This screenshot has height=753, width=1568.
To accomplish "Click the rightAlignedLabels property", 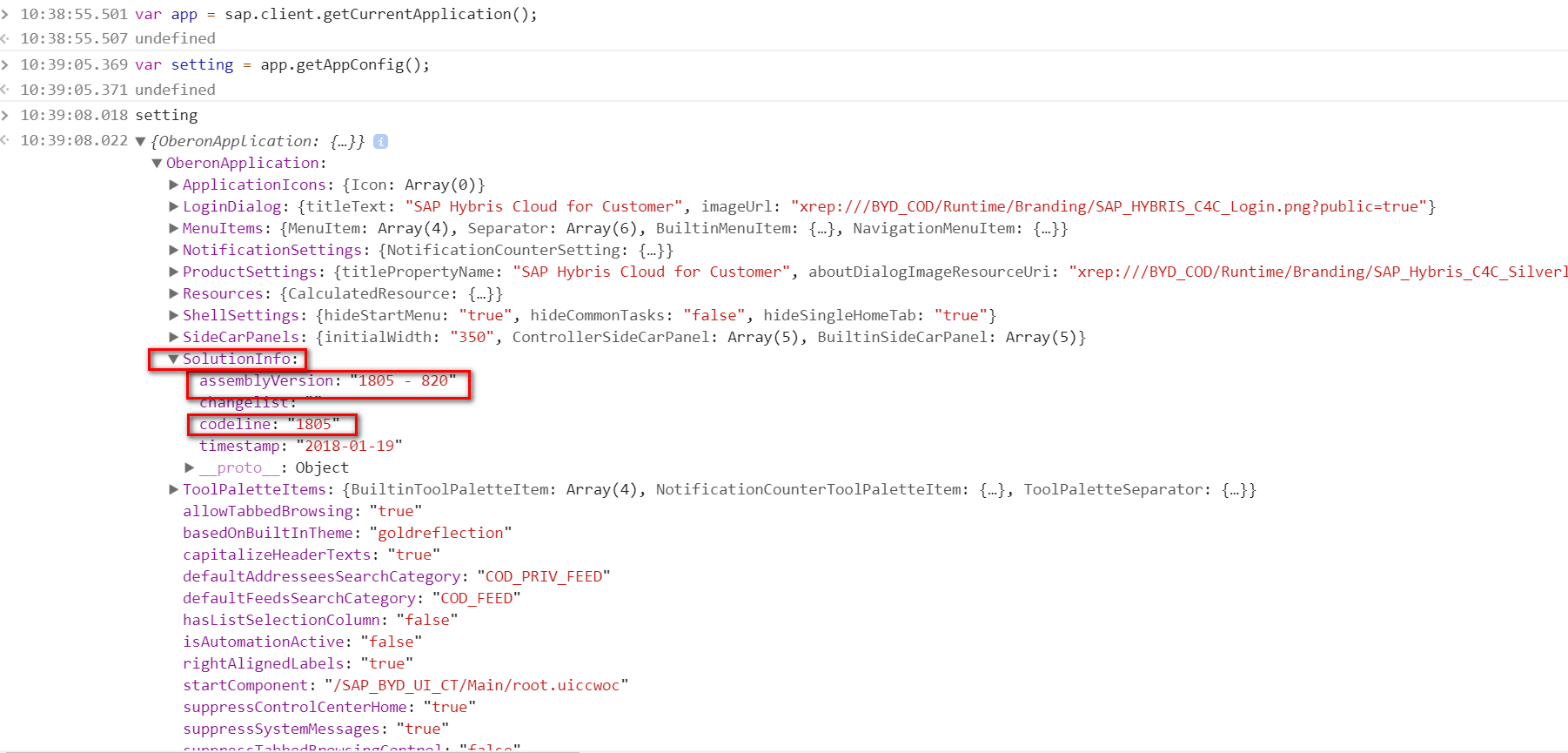I will [264, 663].
